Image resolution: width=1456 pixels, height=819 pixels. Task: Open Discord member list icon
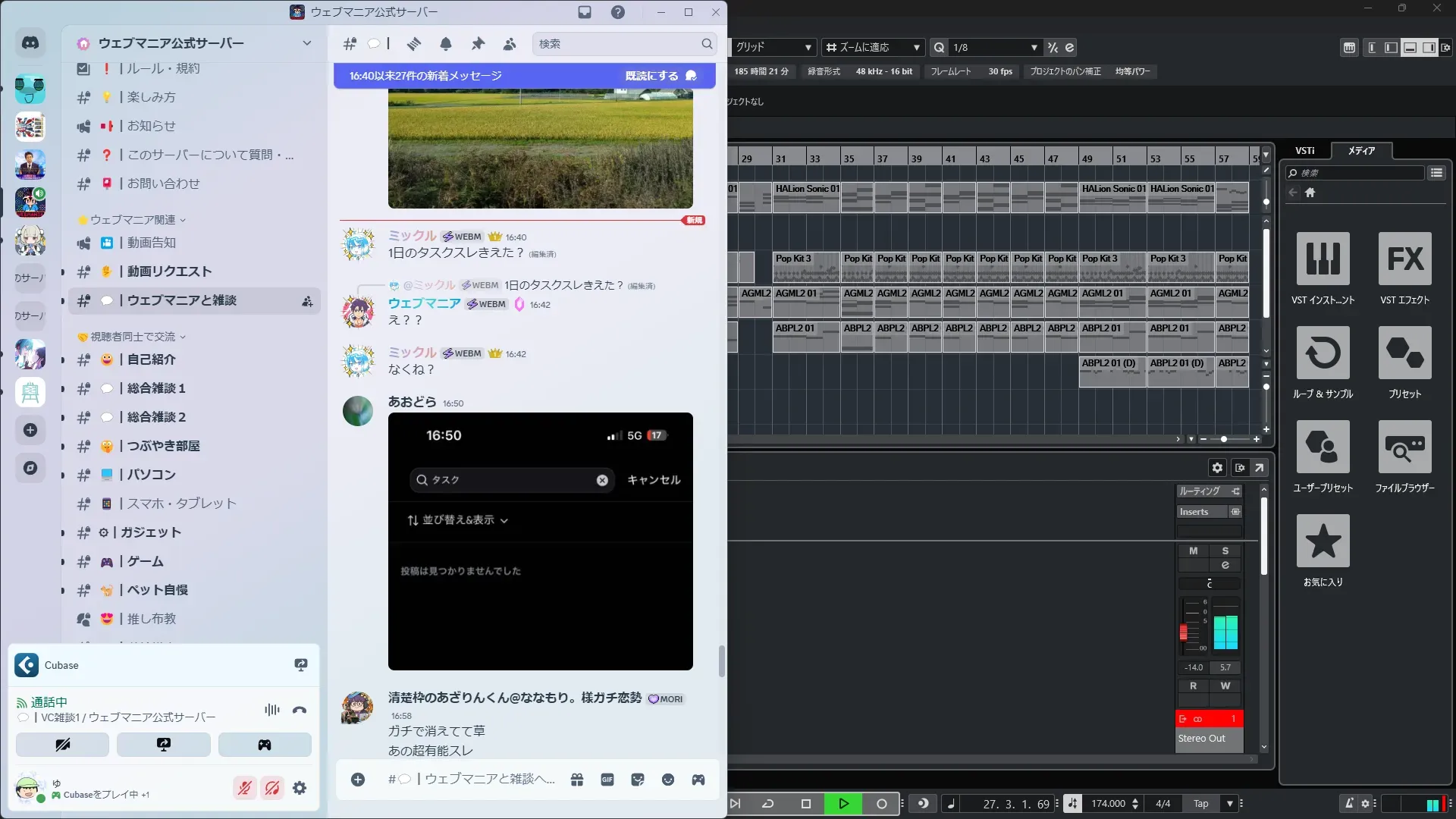pos(510,44)
